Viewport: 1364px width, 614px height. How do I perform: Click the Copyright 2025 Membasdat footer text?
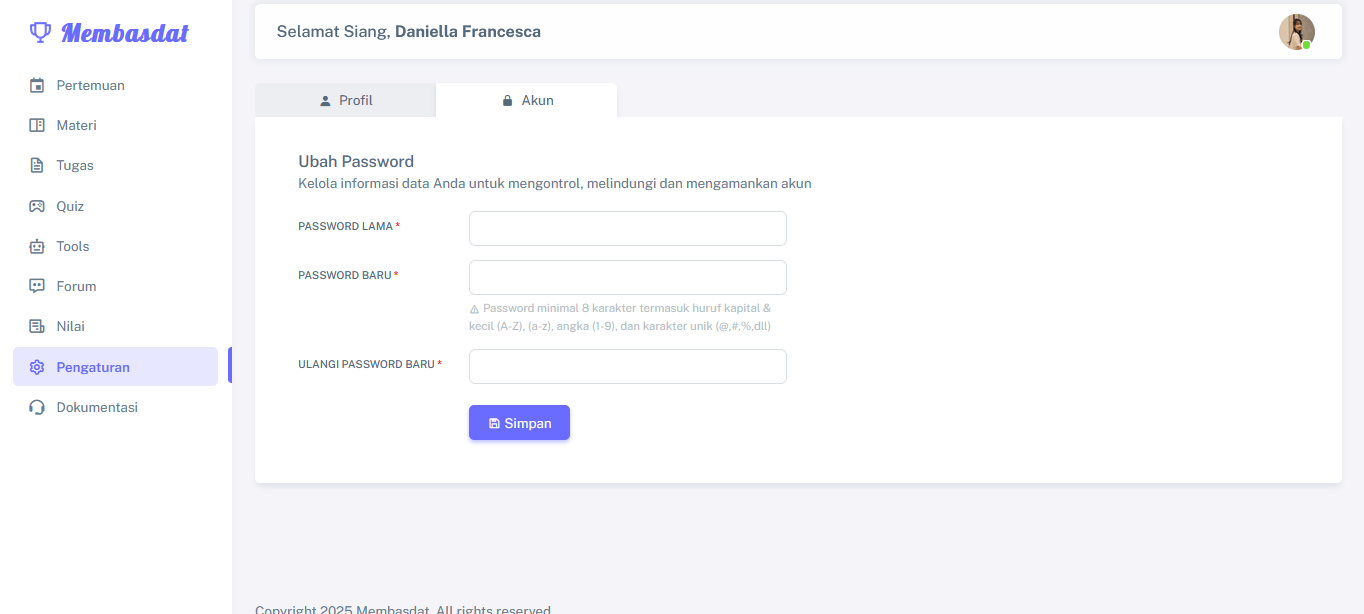[403, 609]
